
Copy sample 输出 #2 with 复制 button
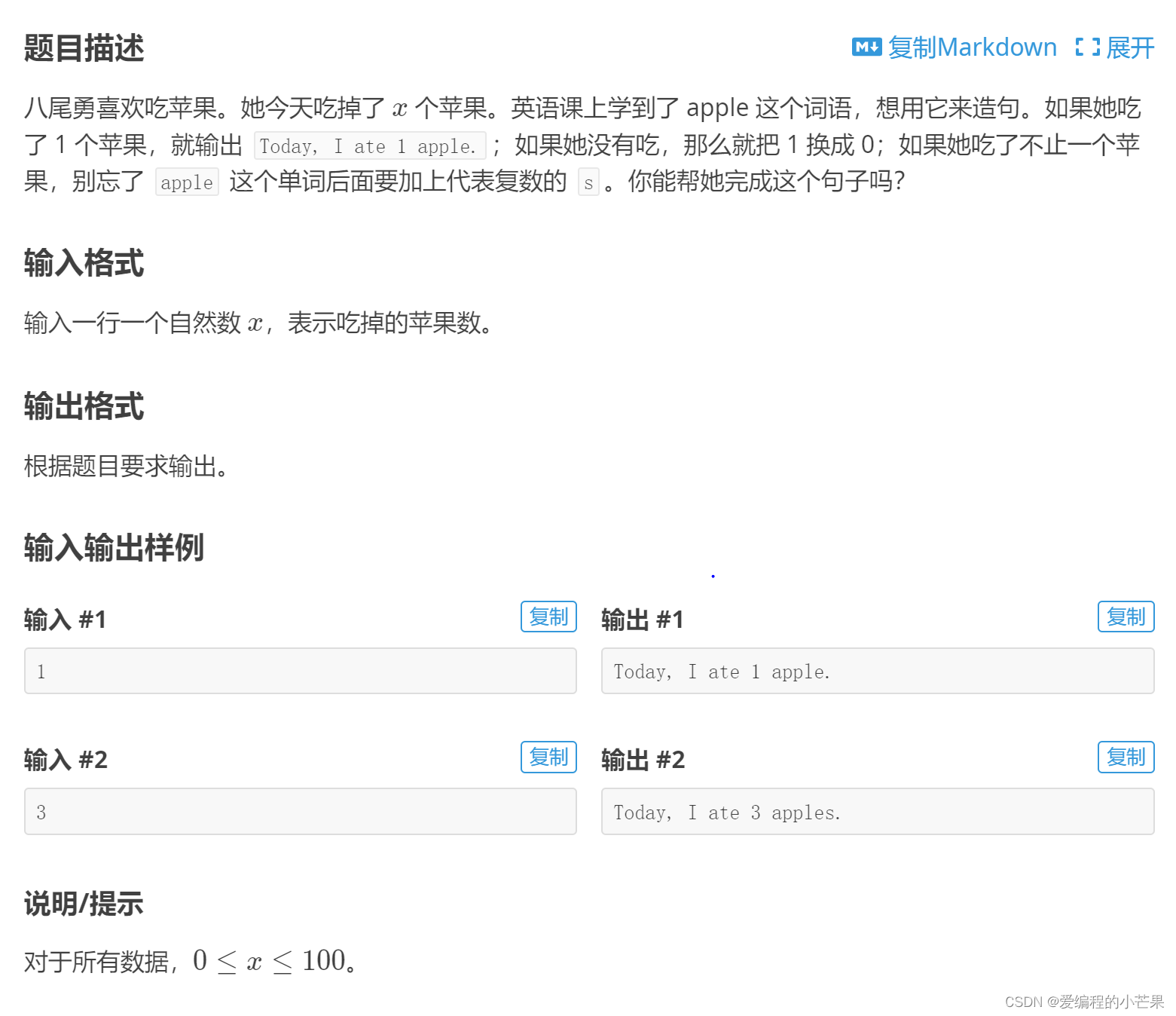(x=1126, y=757)
